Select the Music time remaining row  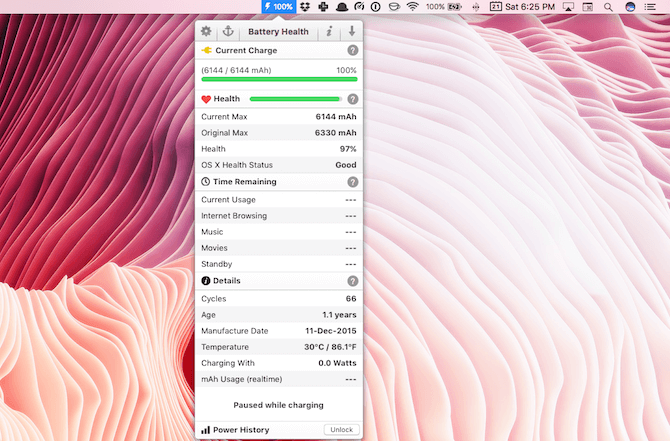pos(279,232)
